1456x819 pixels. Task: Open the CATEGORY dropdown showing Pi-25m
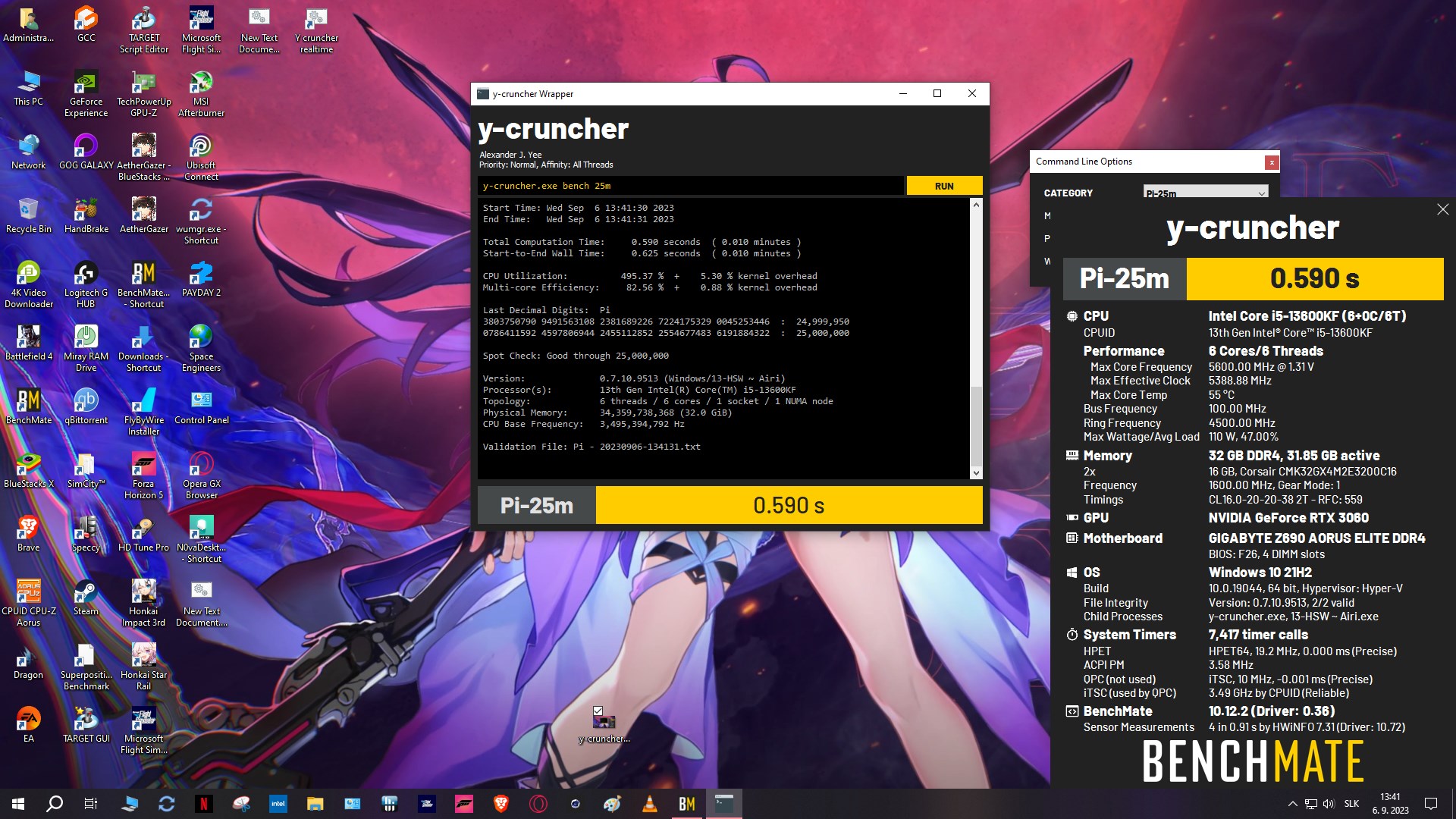tap(1206, 193)
